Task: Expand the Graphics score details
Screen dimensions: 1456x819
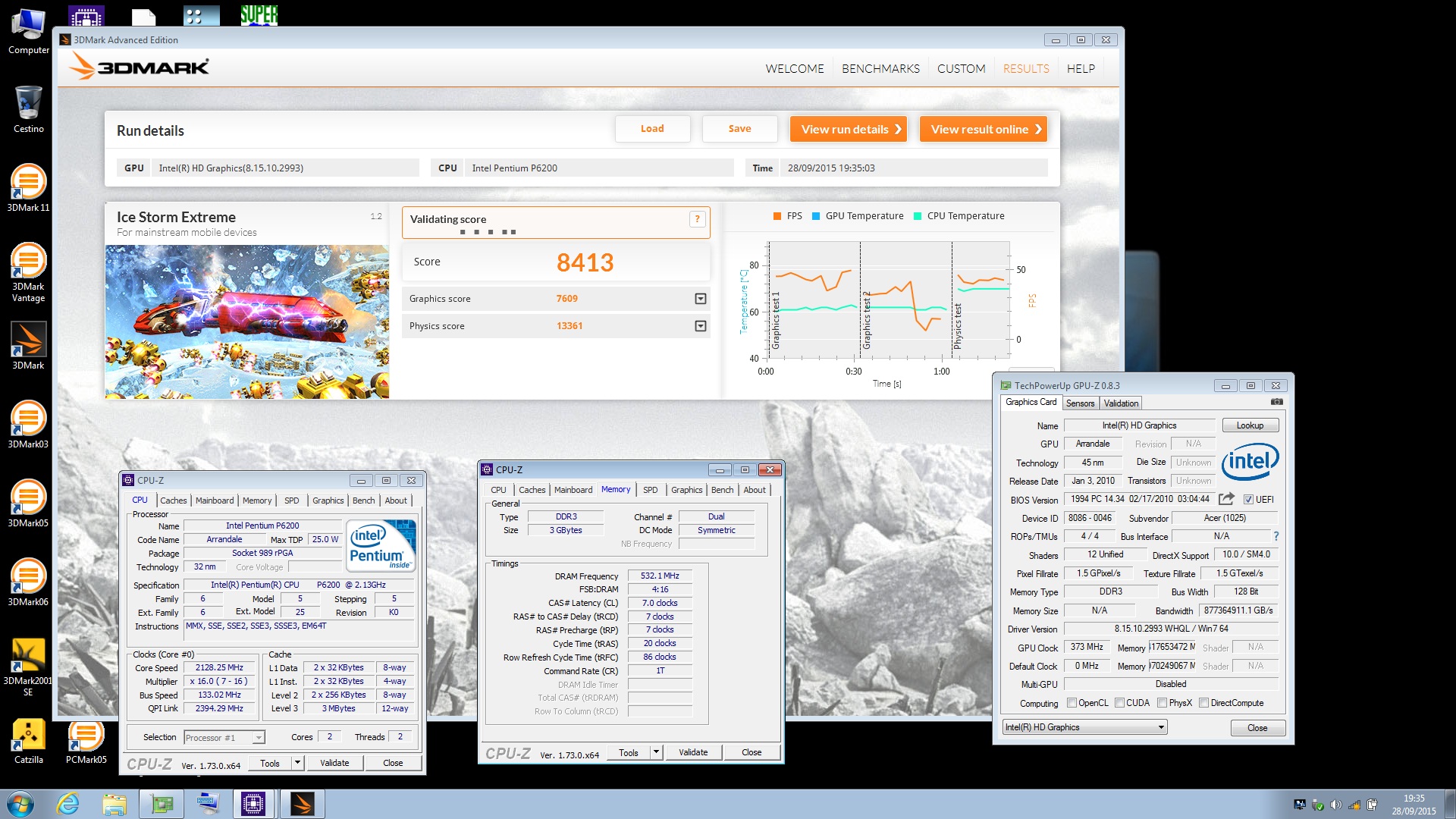Action: 700,299
